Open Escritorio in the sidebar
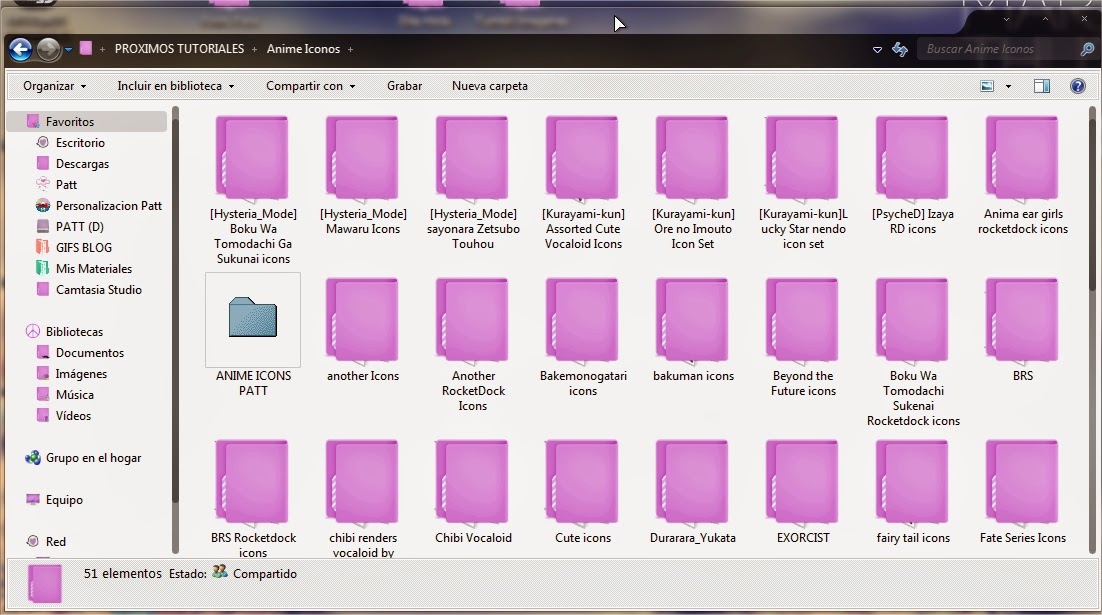1102x615 pixels. coord(80,143)
